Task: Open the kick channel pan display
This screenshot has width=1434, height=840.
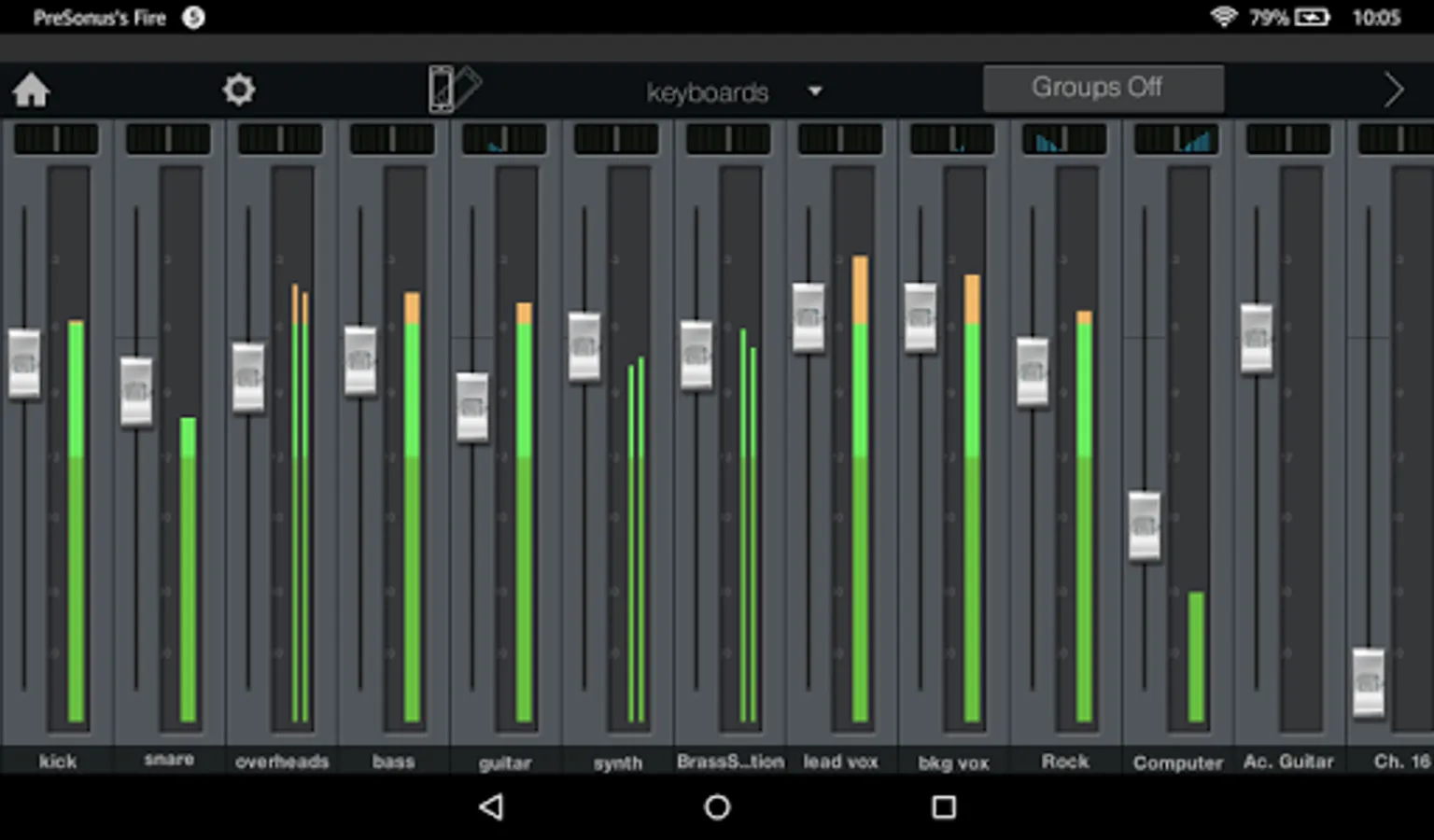Action: [x=56, y=139]
